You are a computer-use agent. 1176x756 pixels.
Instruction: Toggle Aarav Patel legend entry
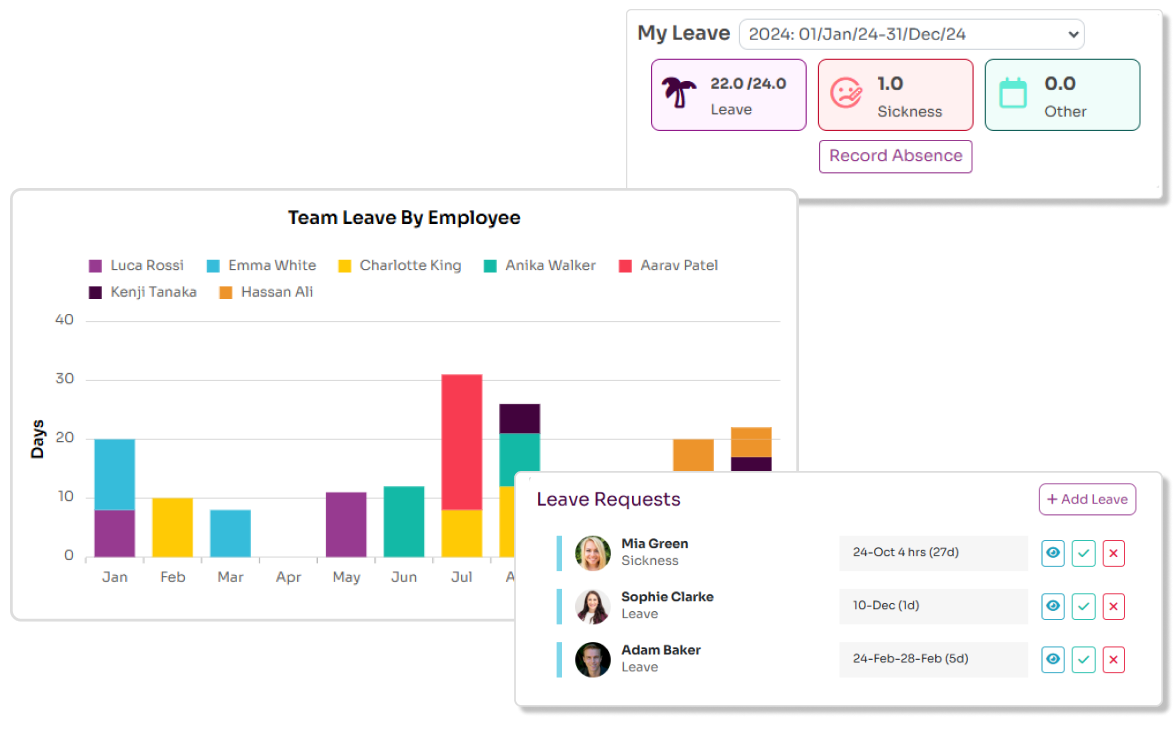[668, 266]
